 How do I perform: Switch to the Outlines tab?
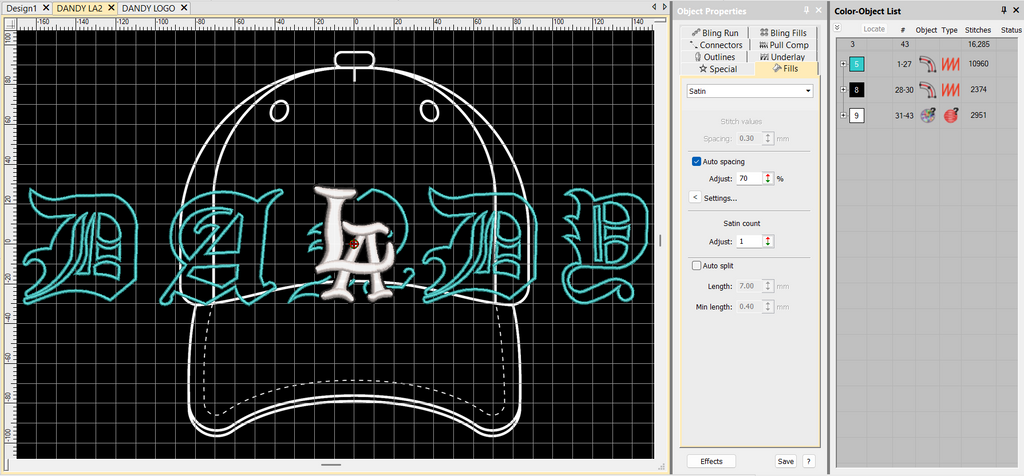(714, 57)
